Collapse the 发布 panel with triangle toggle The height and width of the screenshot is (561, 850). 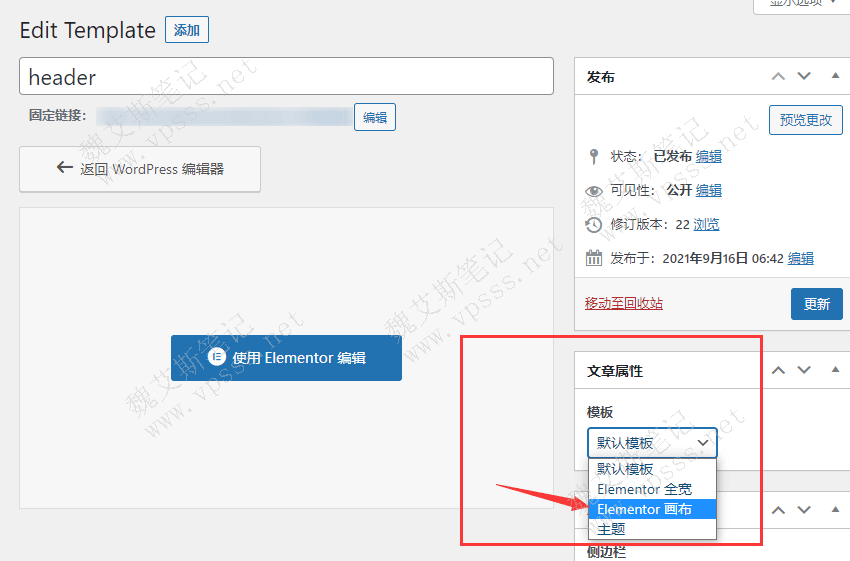click(x=835, y=76)
